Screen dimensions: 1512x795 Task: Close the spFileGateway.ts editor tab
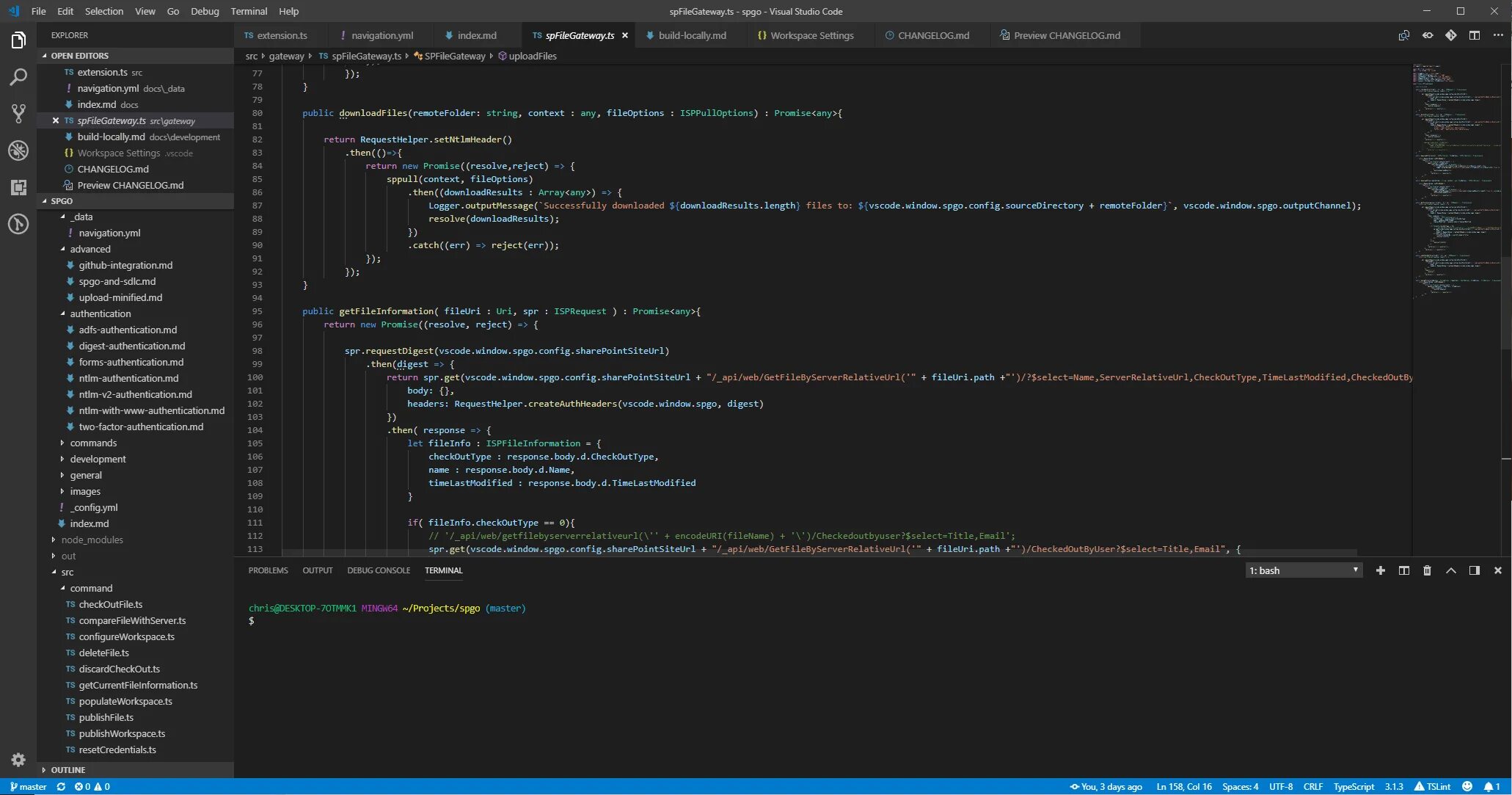625,35
